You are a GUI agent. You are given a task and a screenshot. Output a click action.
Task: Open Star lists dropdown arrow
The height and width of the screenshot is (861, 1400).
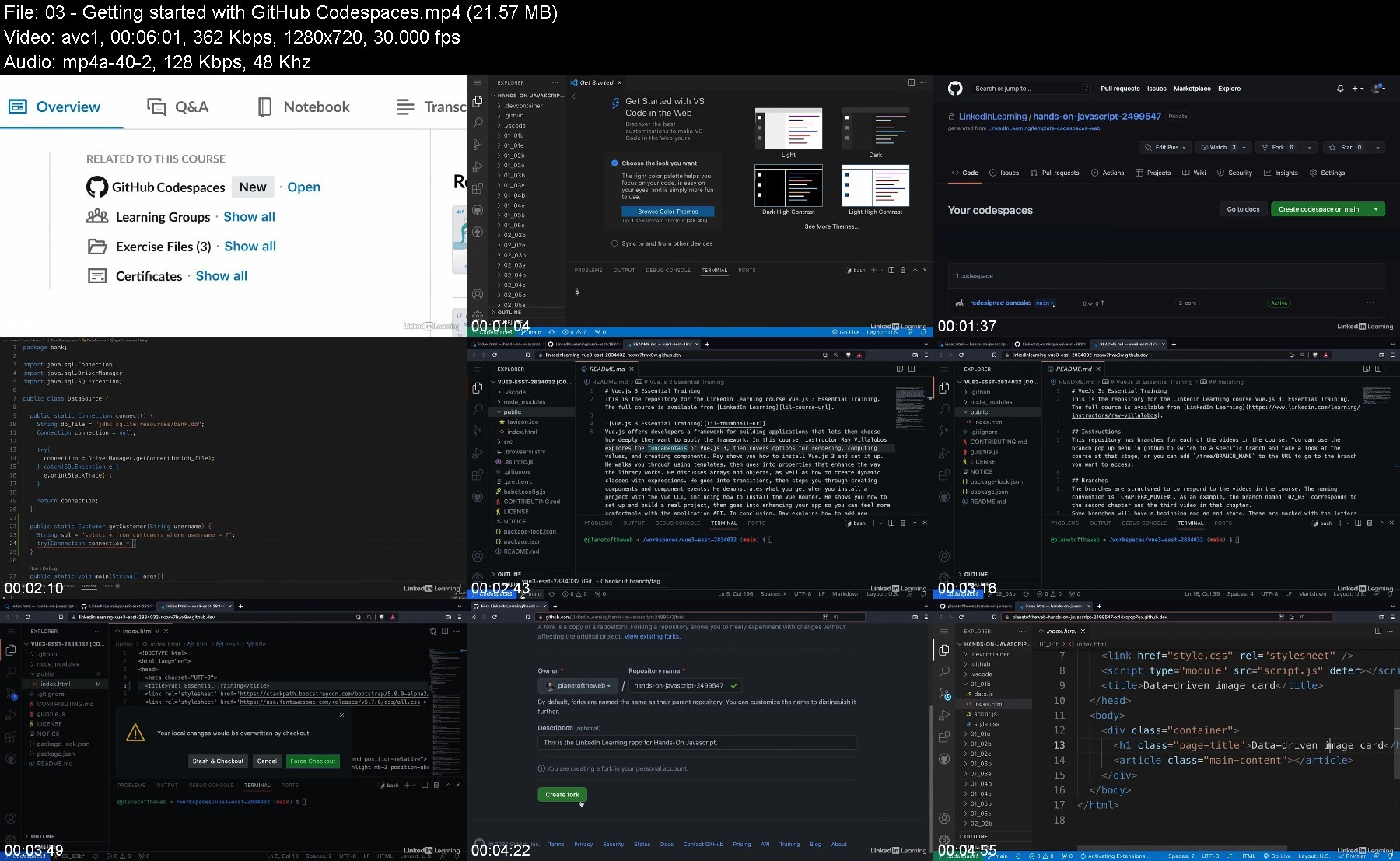pos(1377,147)
